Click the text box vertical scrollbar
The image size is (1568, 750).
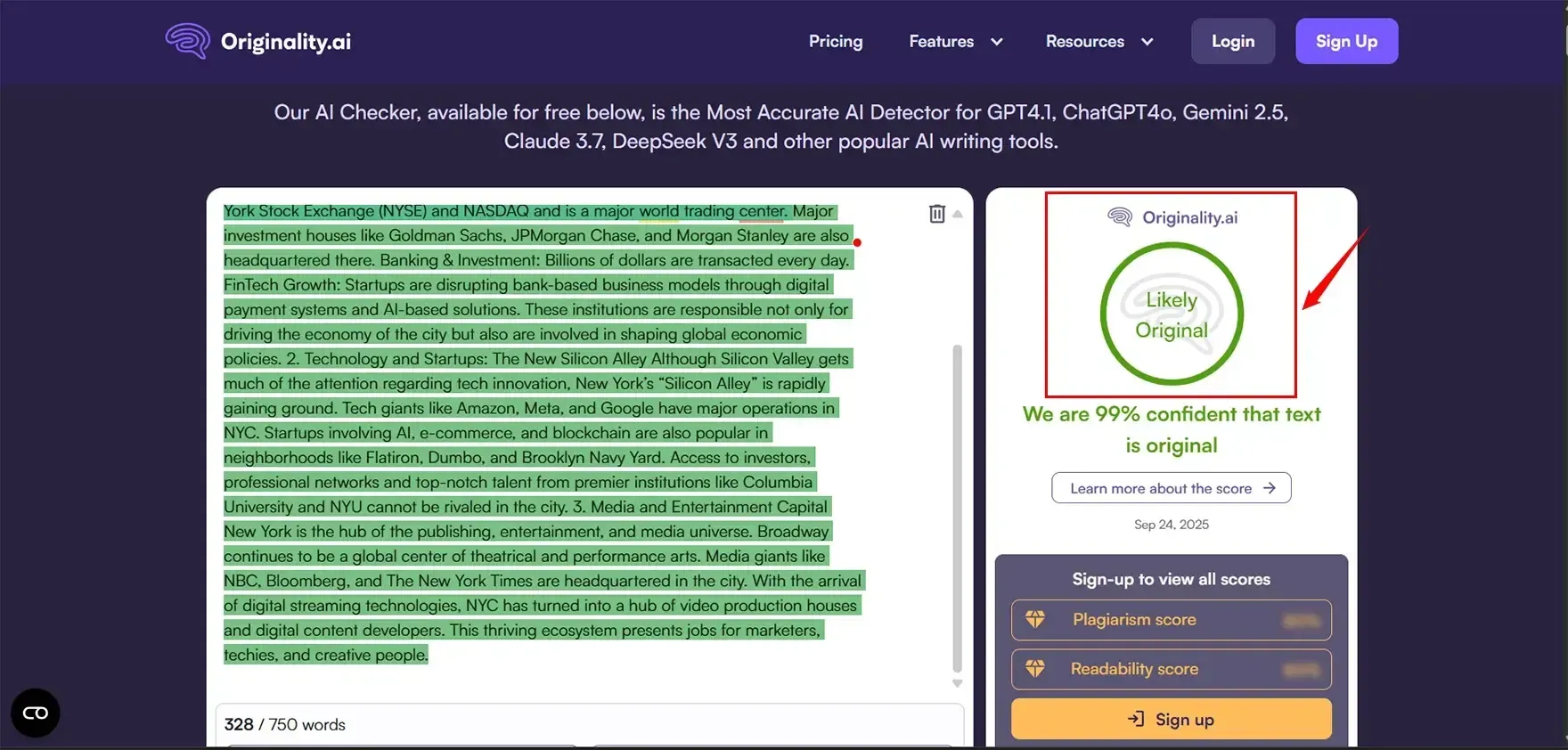[x=958, y=508]
